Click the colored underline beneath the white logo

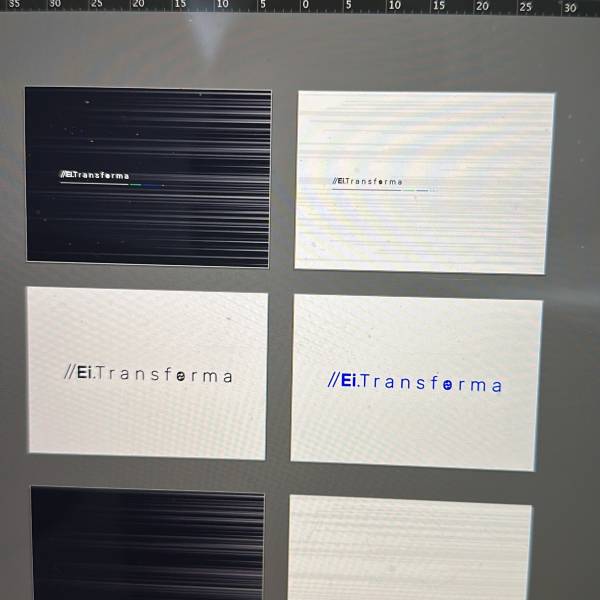(112, 184)
